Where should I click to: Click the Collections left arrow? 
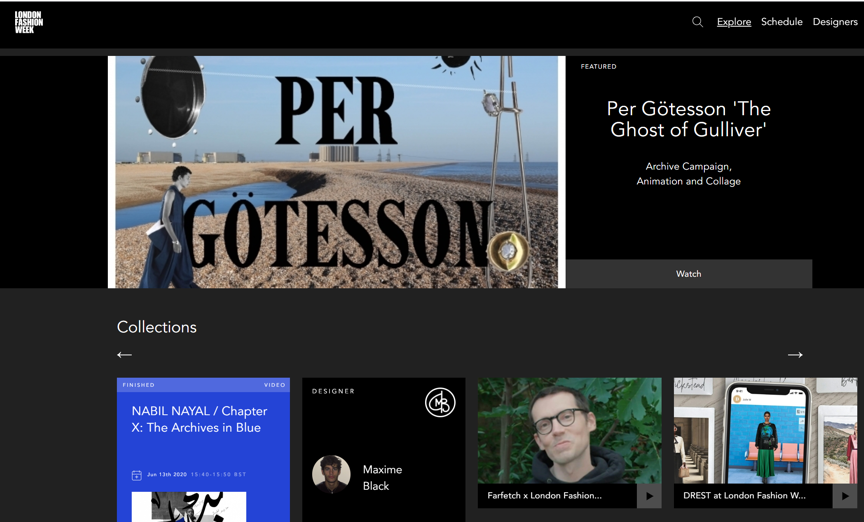coord(125,354)
